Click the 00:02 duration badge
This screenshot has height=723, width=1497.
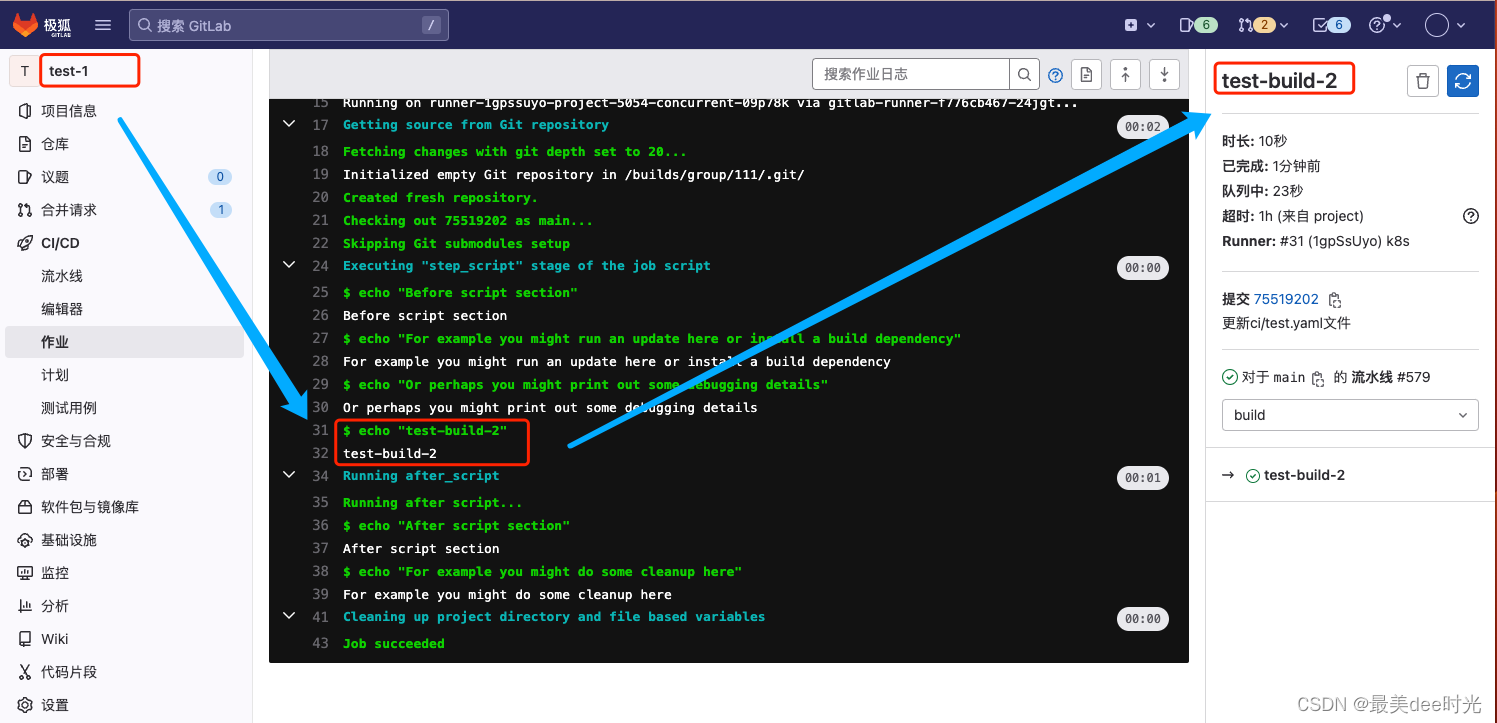point(1142,127)
